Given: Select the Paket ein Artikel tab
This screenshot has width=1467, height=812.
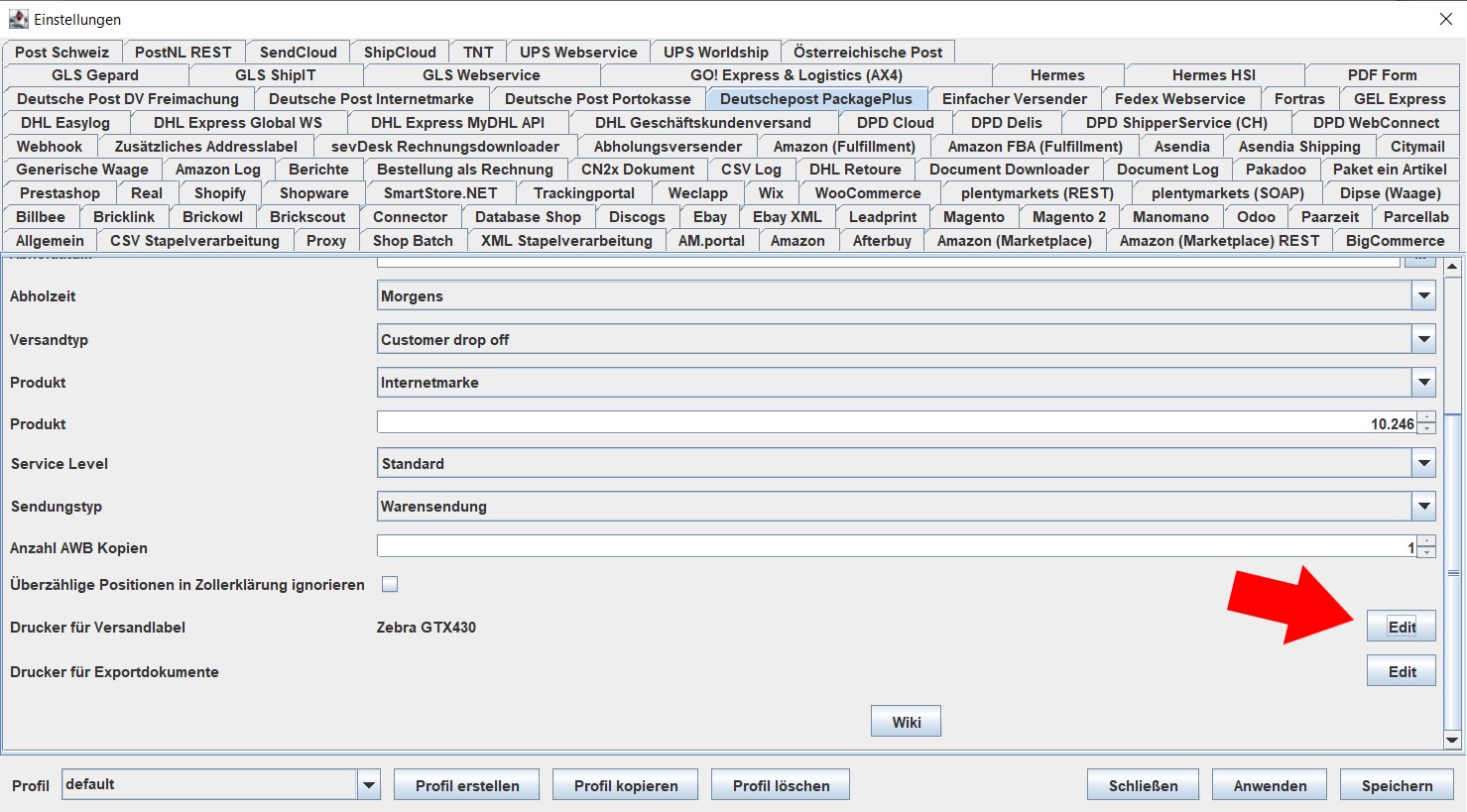Looking at the screenshot, I should pos(1389,170).
